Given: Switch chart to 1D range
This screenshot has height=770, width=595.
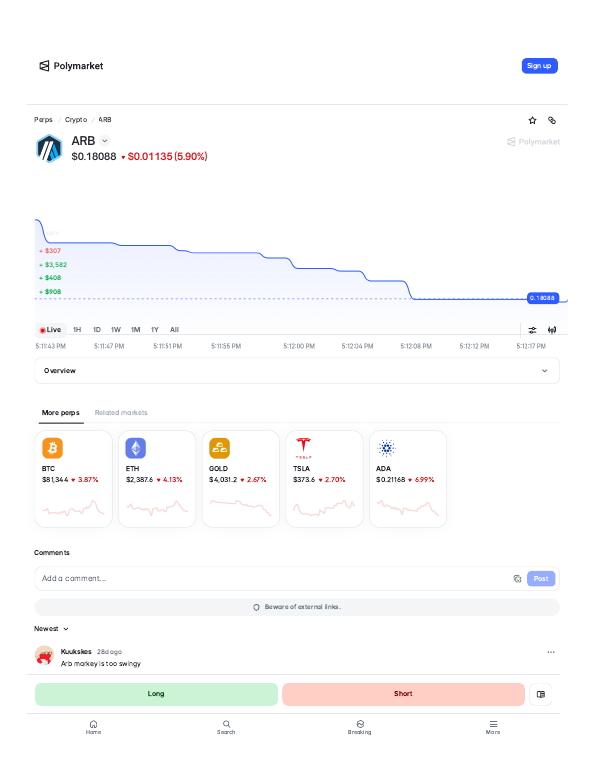Looking at the screenshot, I should tap(97, 330).
